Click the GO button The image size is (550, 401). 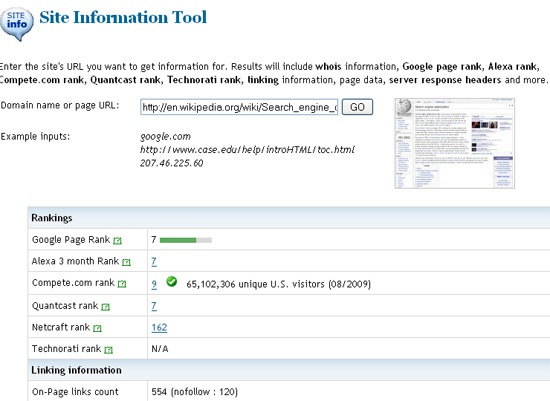(x=357, y=107)
